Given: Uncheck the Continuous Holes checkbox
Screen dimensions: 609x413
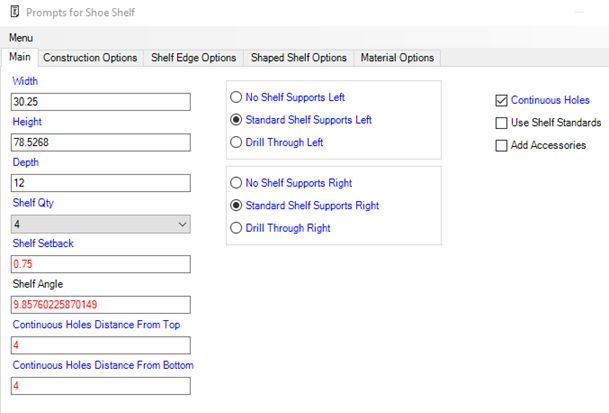Looking at the screenshot, I should pos(502,100).
